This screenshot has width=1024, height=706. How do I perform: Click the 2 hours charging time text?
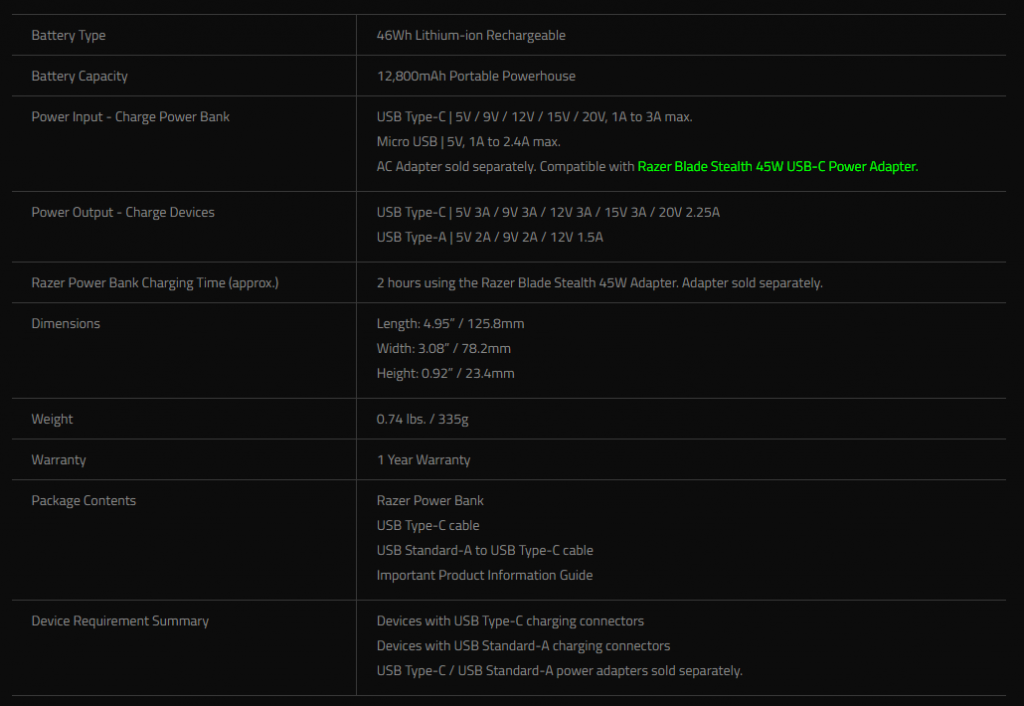coord(600,283)
